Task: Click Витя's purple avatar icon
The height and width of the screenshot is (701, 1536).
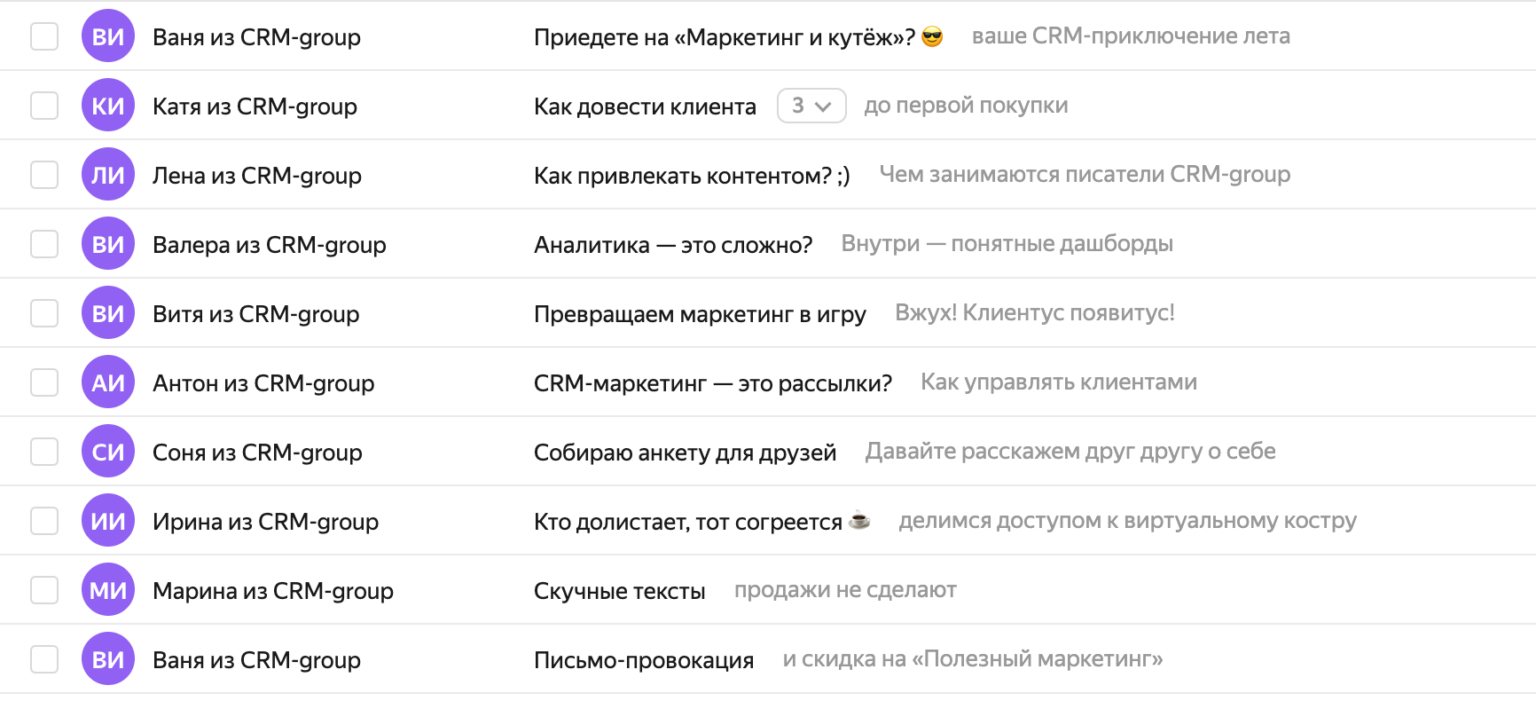Action: tap(108, 314)
